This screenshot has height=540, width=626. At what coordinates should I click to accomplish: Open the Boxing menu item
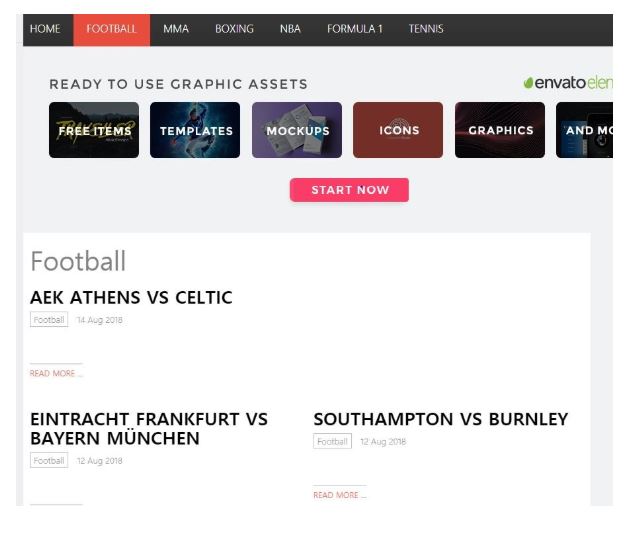234,29
